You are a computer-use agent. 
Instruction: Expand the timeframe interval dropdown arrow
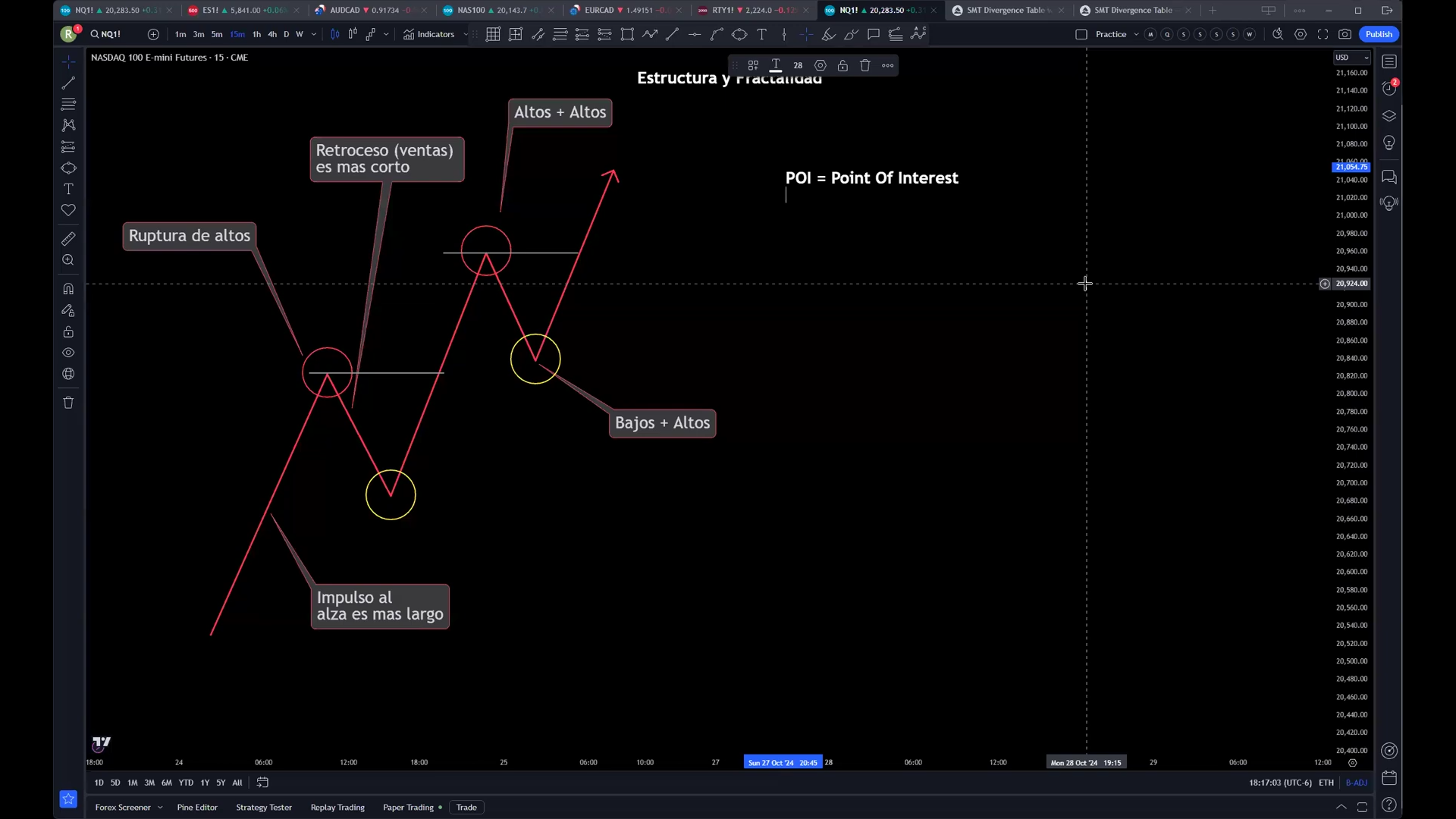313,34
